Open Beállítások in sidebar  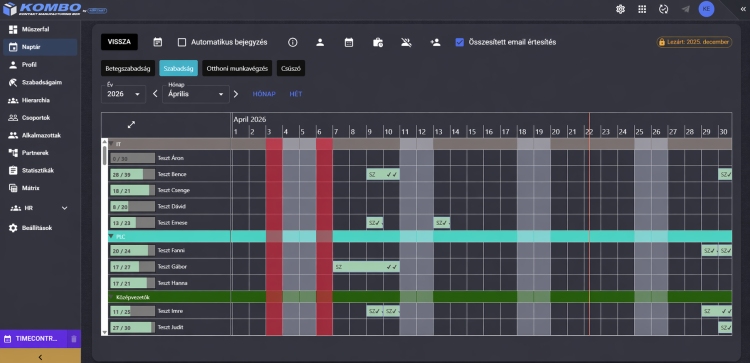(x=40, y=228)
